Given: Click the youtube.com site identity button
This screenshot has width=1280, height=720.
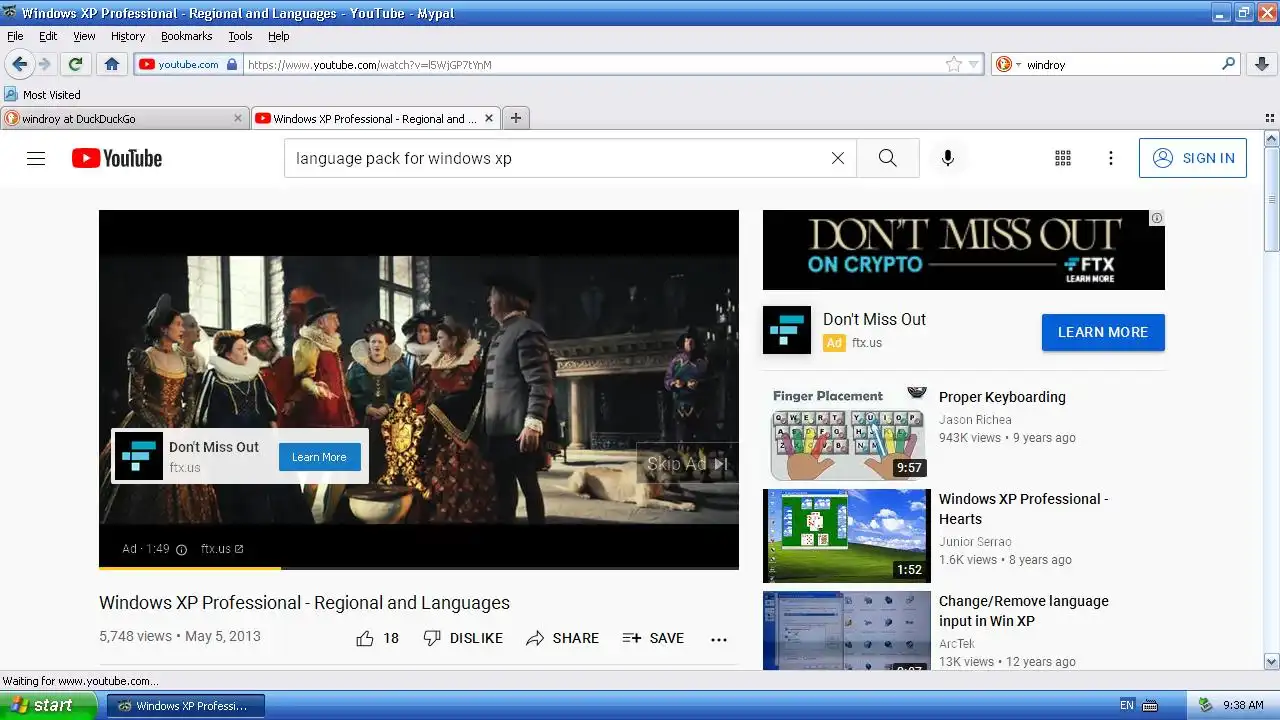Looking at the screenshot, I should [x=188, y=64].
